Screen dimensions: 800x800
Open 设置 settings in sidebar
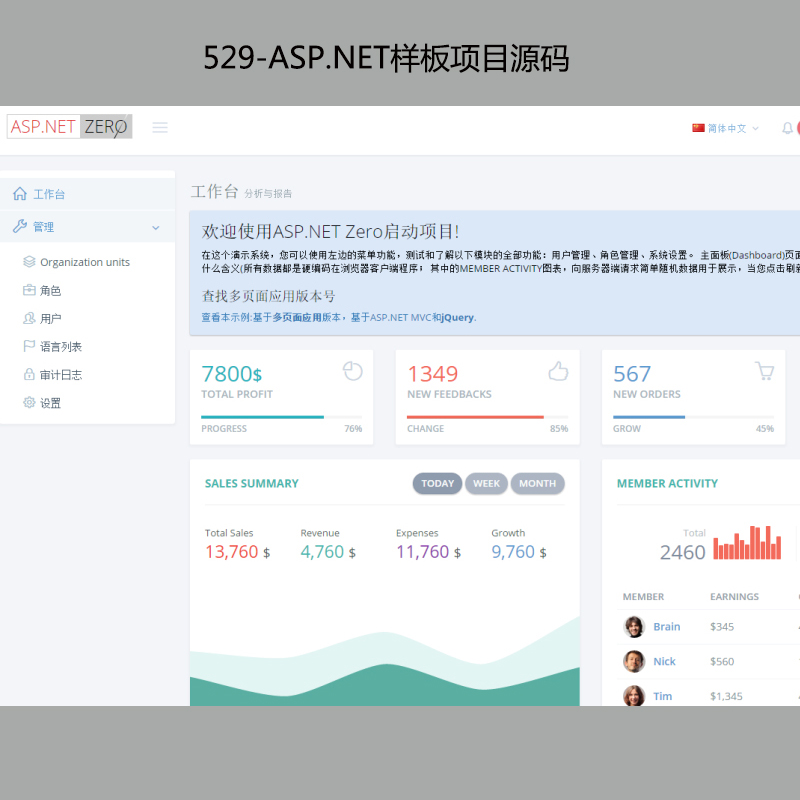point(50,403)
